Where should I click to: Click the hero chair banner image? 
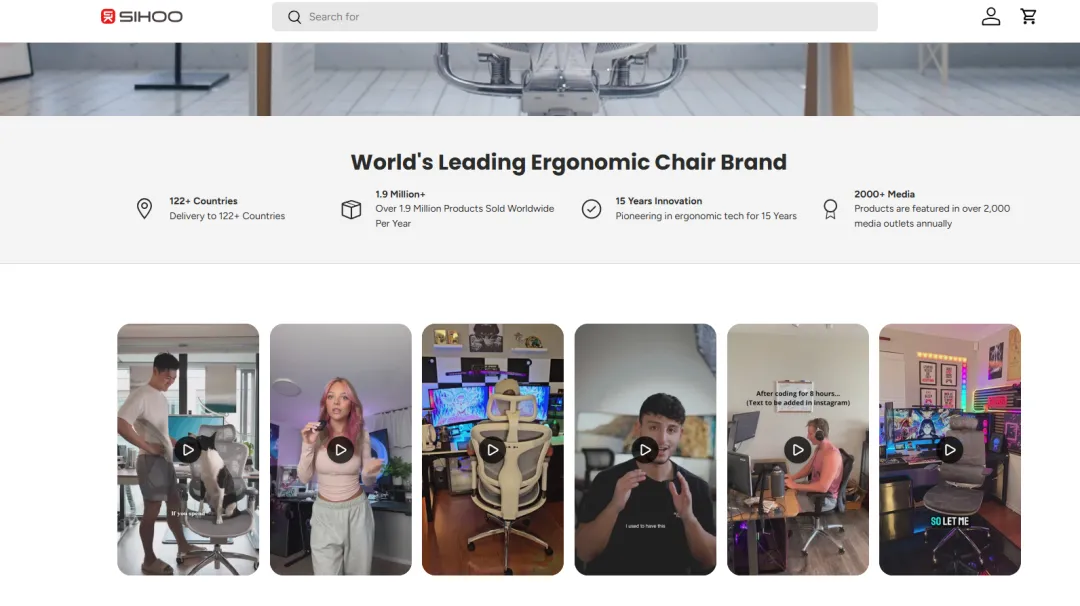point(540,79)
